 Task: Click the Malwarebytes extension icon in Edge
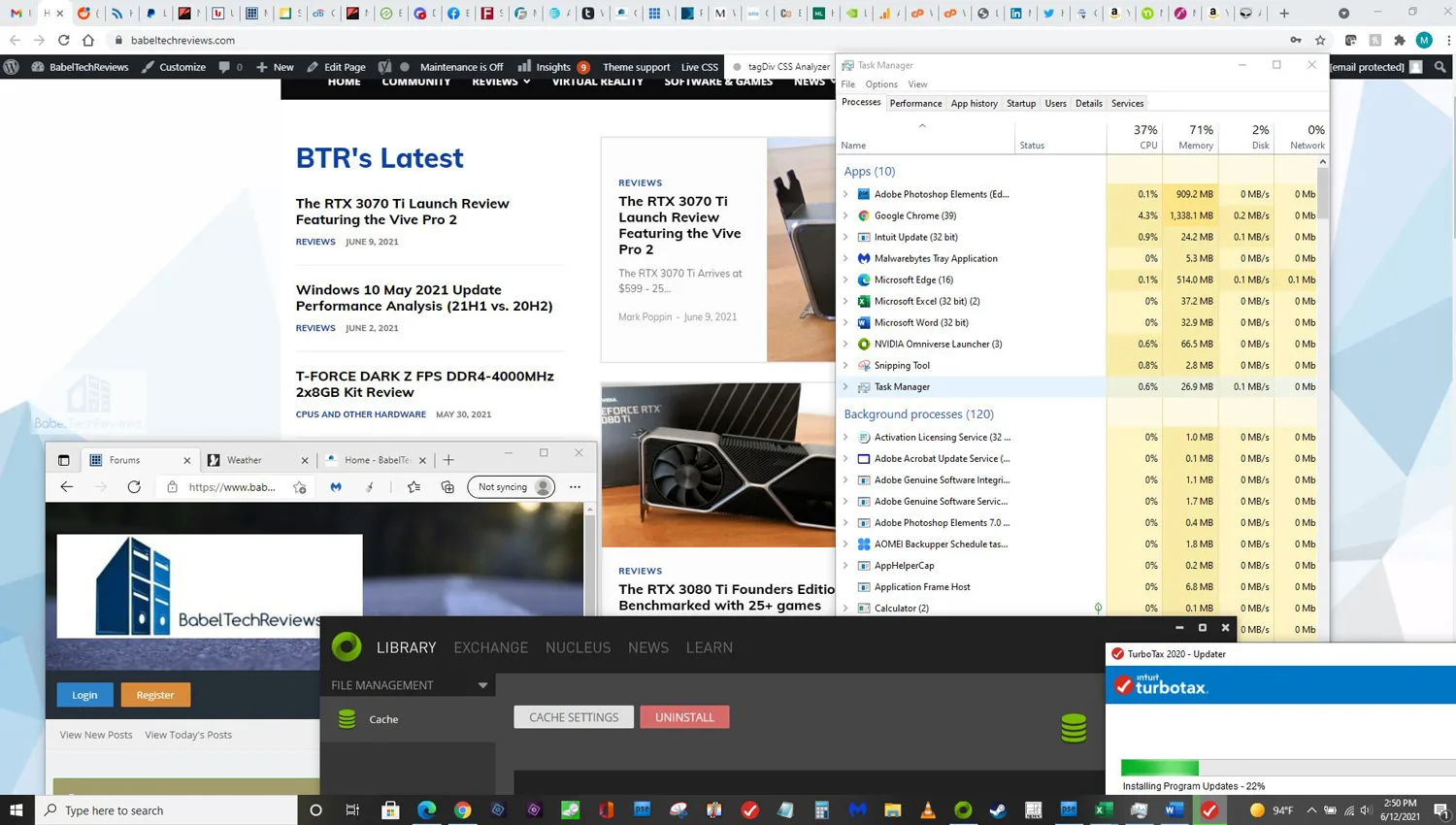336,487
